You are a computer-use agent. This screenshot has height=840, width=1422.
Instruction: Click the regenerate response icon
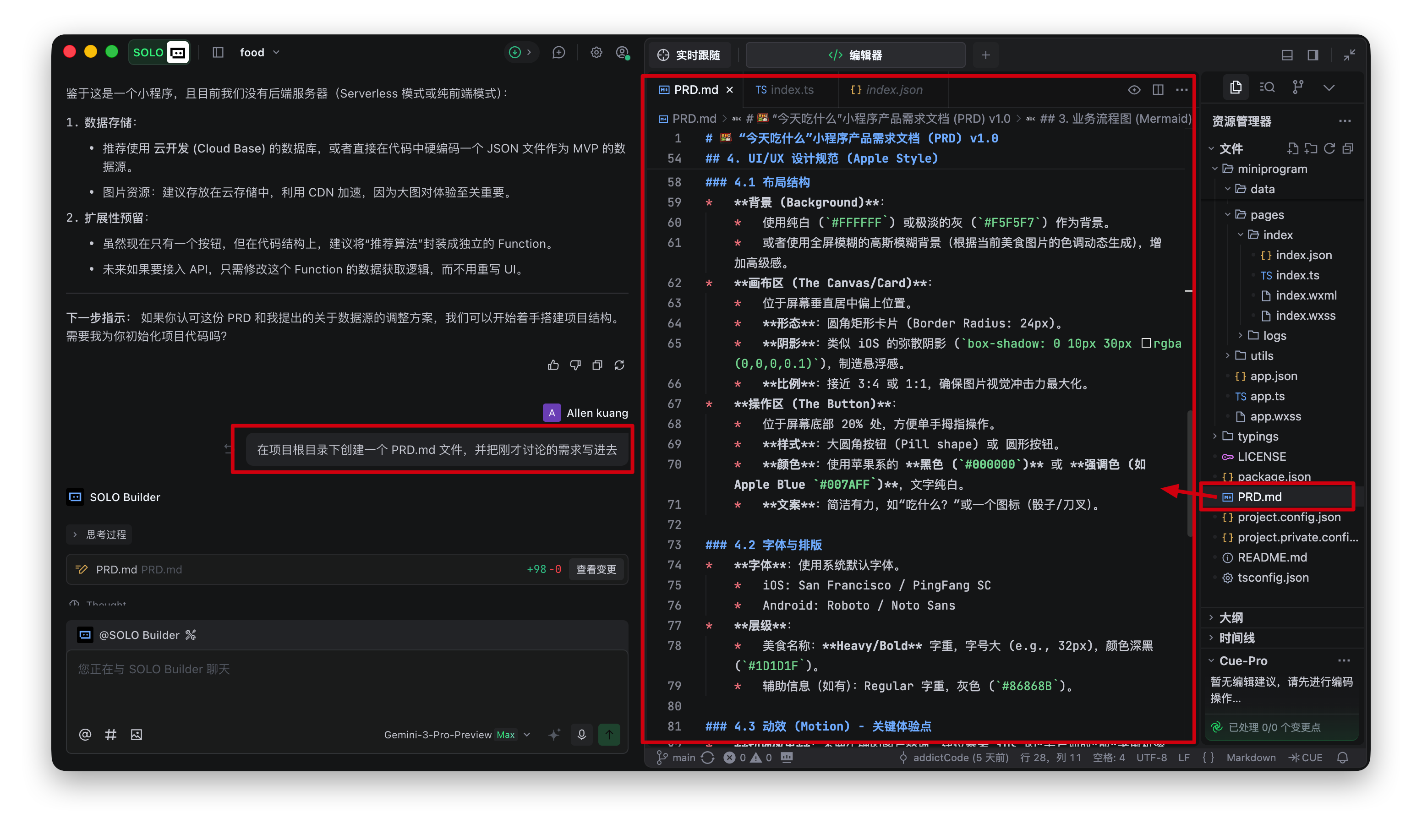click(619, 365)
